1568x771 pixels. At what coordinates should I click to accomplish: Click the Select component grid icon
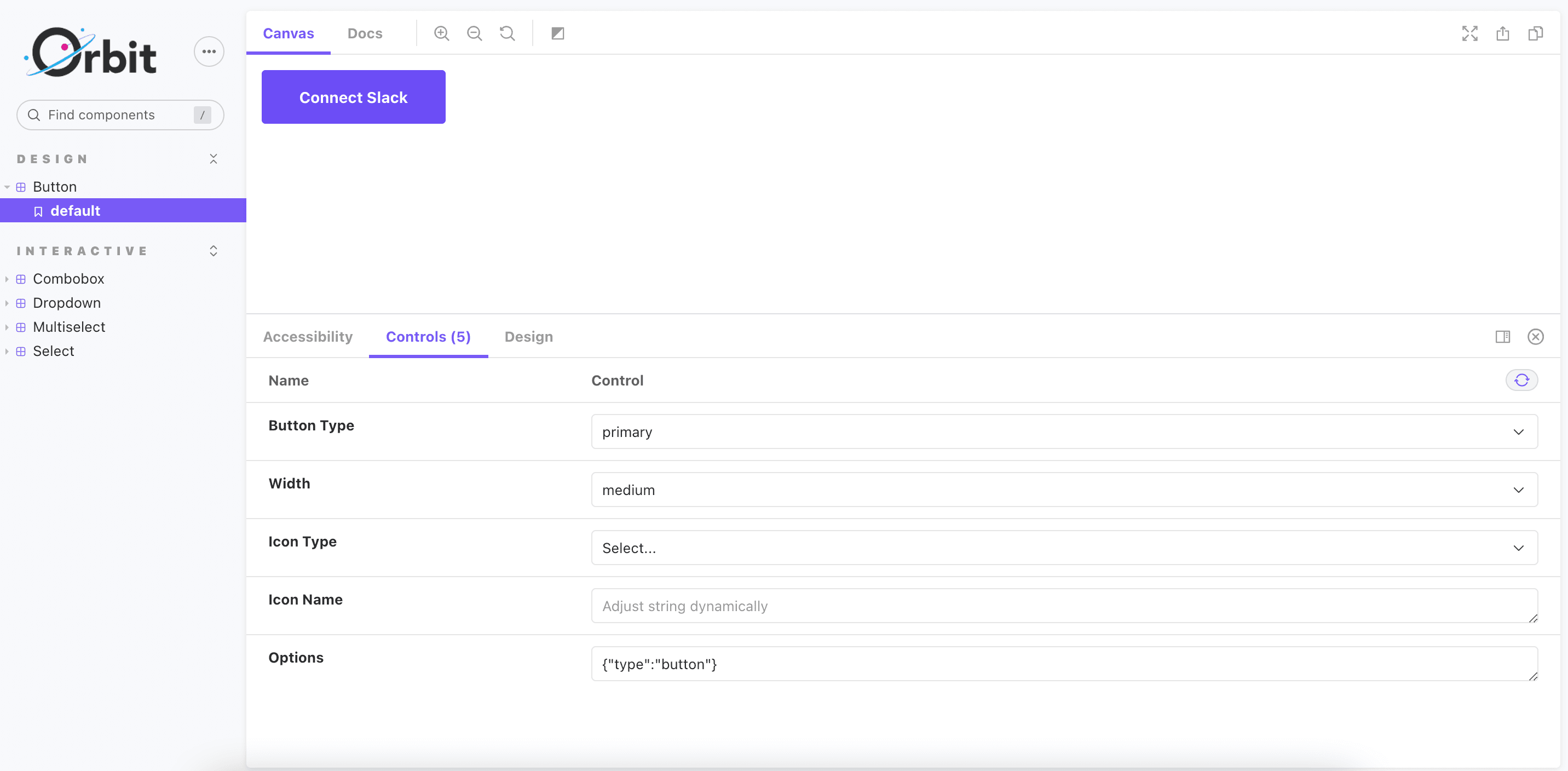(21, 352)
